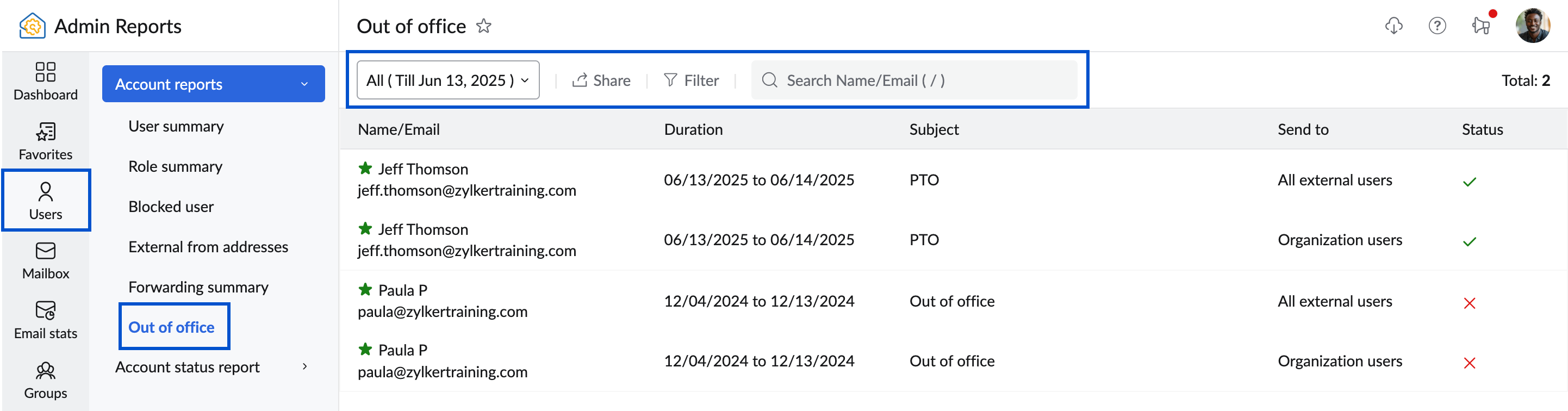Click the Share button
This screenshot has width=1568, height=411.
[x=601, y=80]
